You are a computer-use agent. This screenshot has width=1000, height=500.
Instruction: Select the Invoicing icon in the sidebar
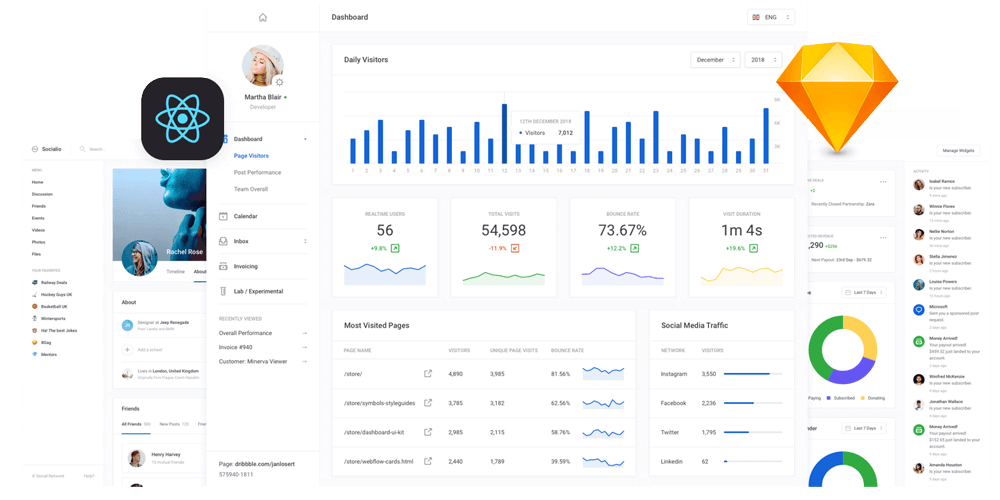click(x=223, y=267)
